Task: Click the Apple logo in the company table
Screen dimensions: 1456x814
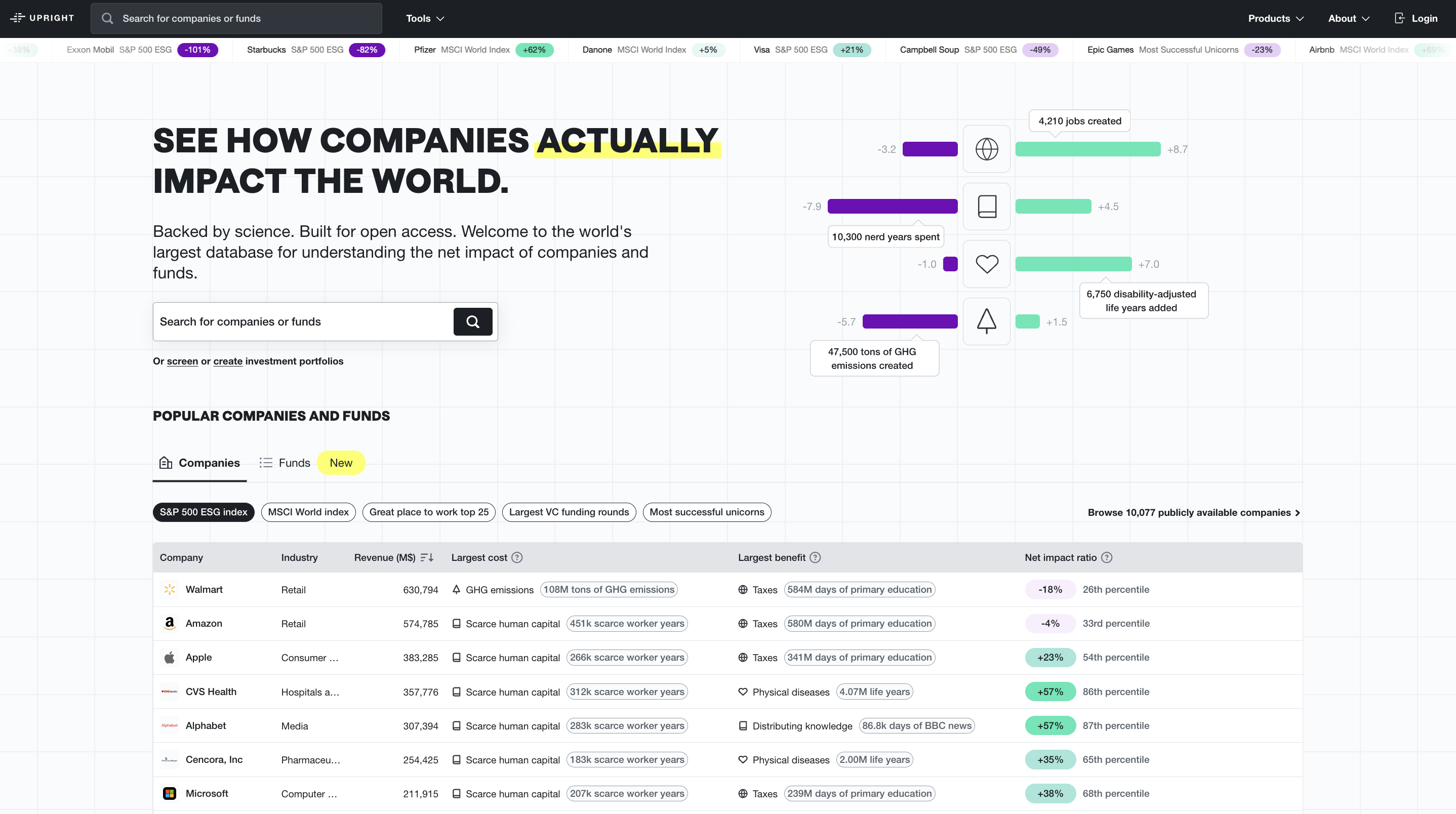Action: (x=169, y=658)
